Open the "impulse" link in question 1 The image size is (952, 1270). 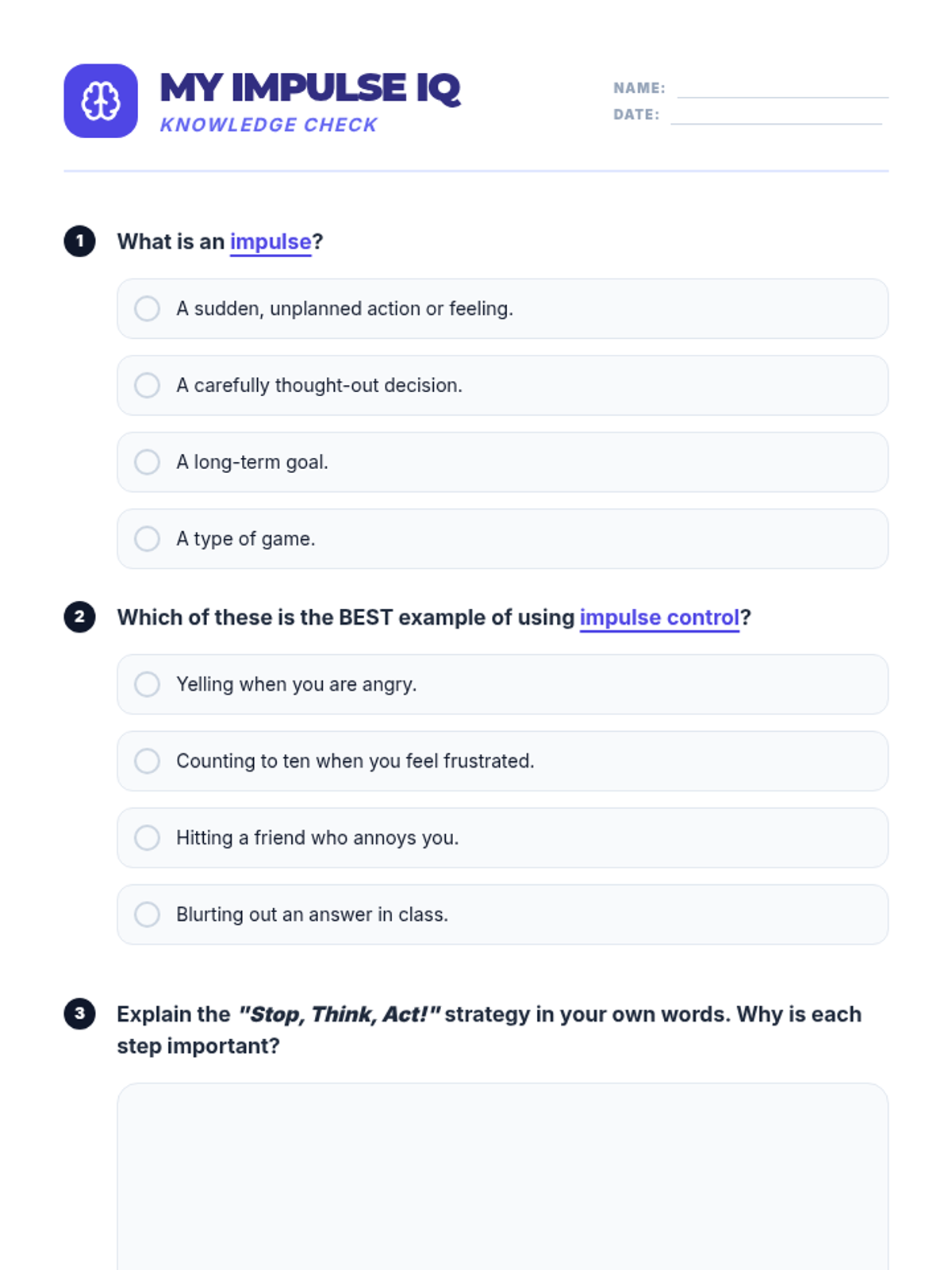(x=271, y=242)
